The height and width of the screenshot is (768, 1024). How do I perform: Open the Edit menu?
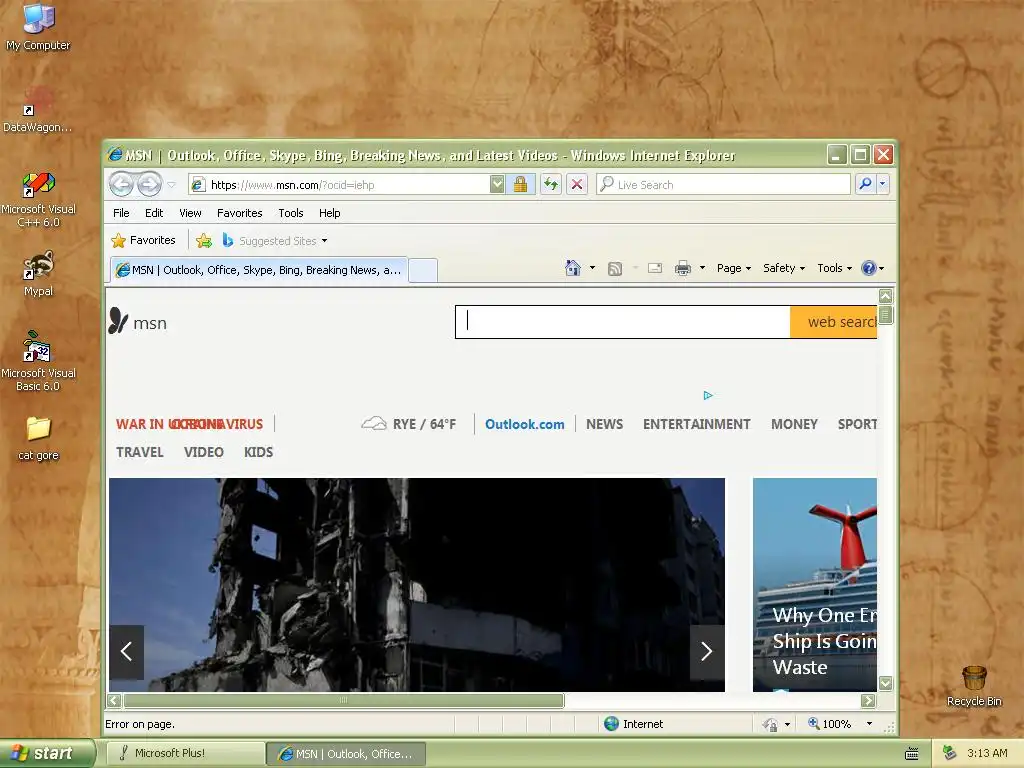[154, 213]
